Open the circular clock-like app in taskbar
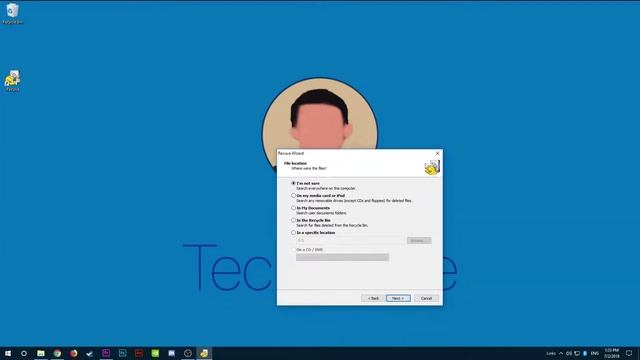The height and width of the screenshot is (360, 640). pyautogui.click(x=188, y=353)
